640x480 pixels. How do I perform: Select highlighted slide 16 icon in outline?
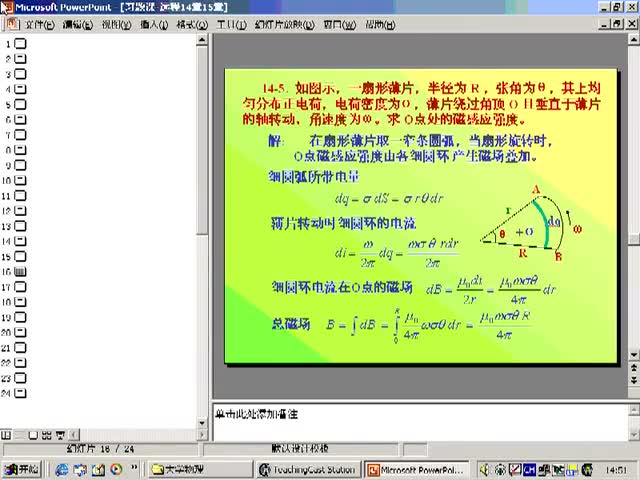point(20,272)
